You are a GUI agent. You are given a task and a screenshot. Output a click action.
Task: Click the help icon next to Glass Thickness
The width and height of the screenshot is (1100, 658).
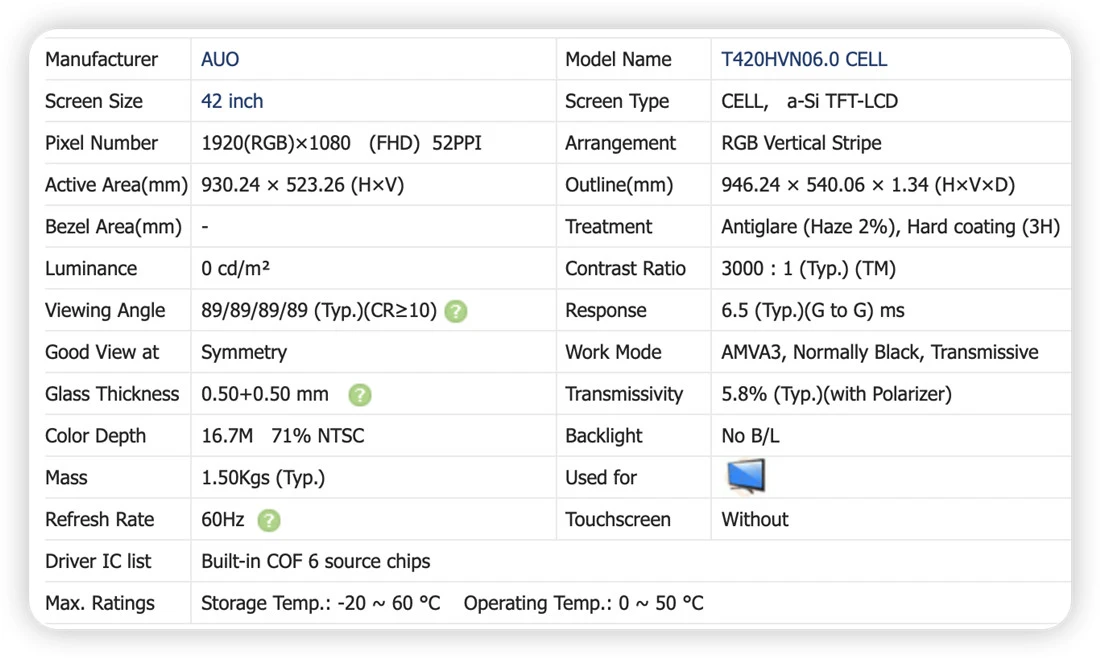click(x=360, y=395)
